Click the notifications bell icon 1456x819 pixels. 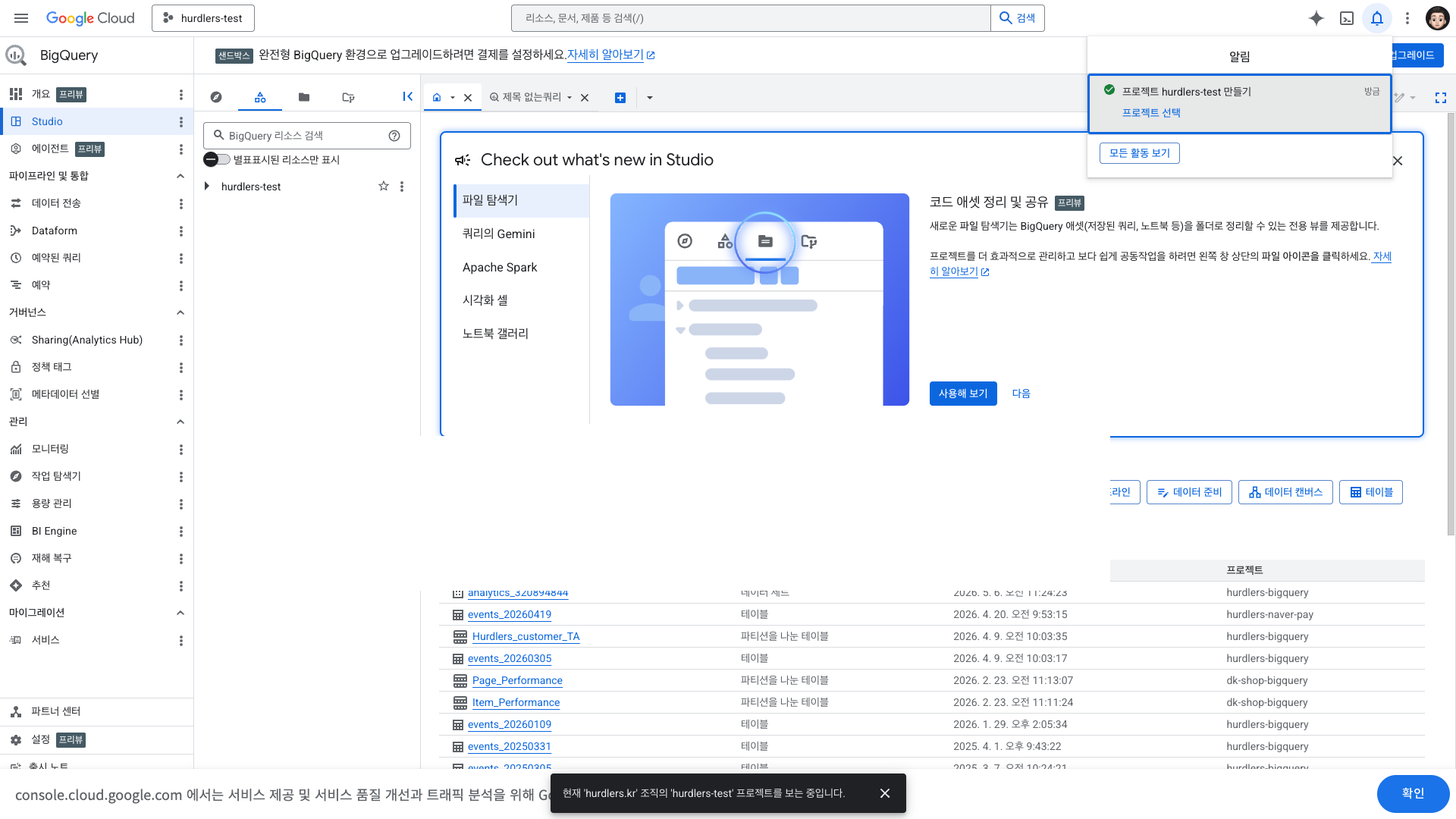[x=1377, y=18]
